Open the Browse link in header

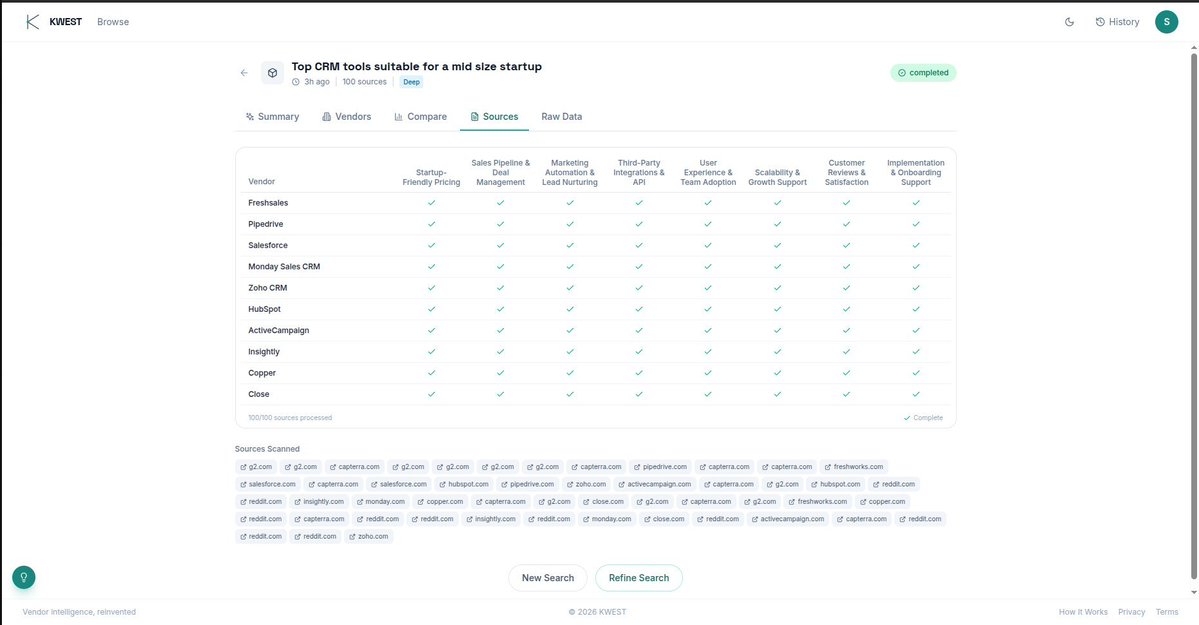[x=113, y=22]
